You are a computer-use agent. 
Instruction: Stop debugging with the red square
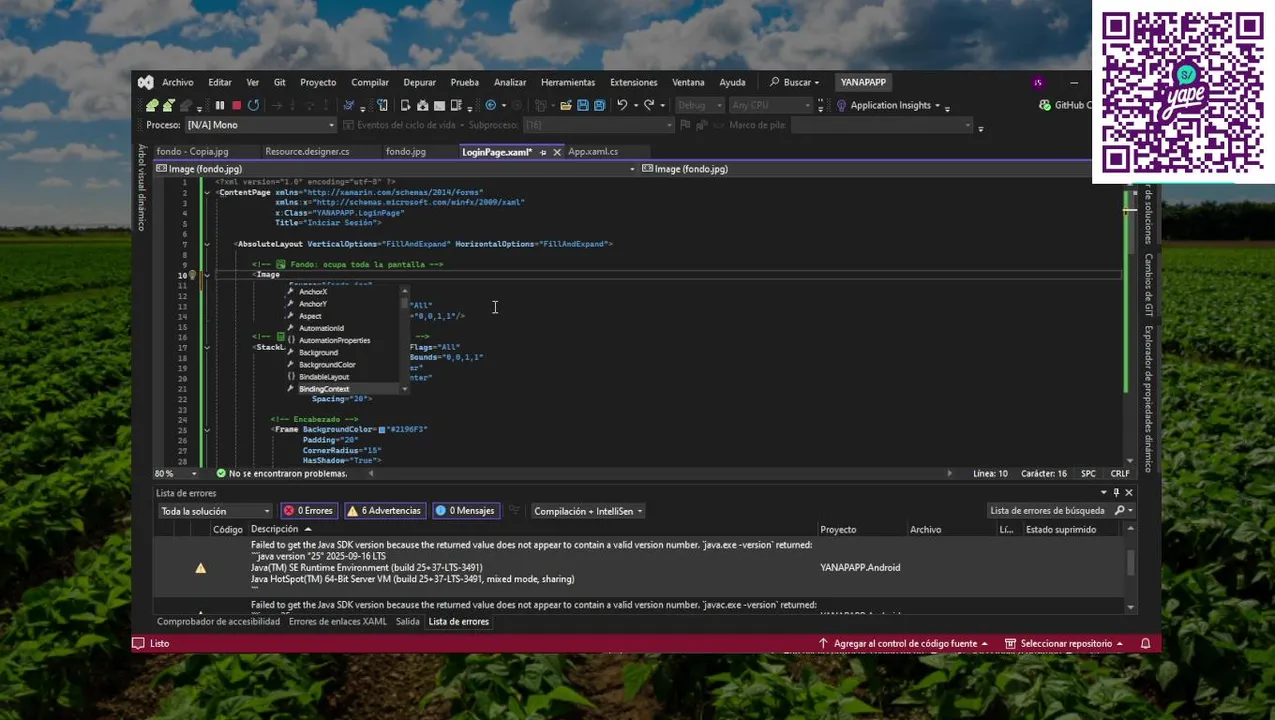[x=236, y=105]
